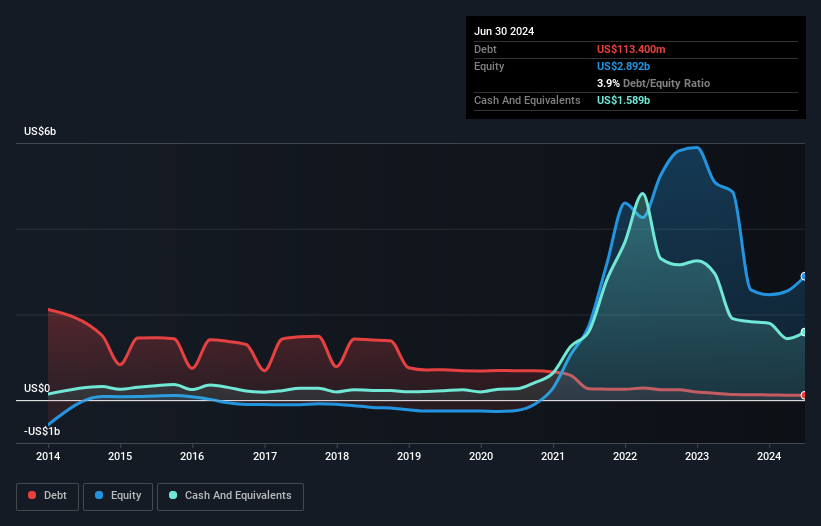The image size is (821, 526).
Task: Click the 2014 x-axis label
Action: click(48, 456)
